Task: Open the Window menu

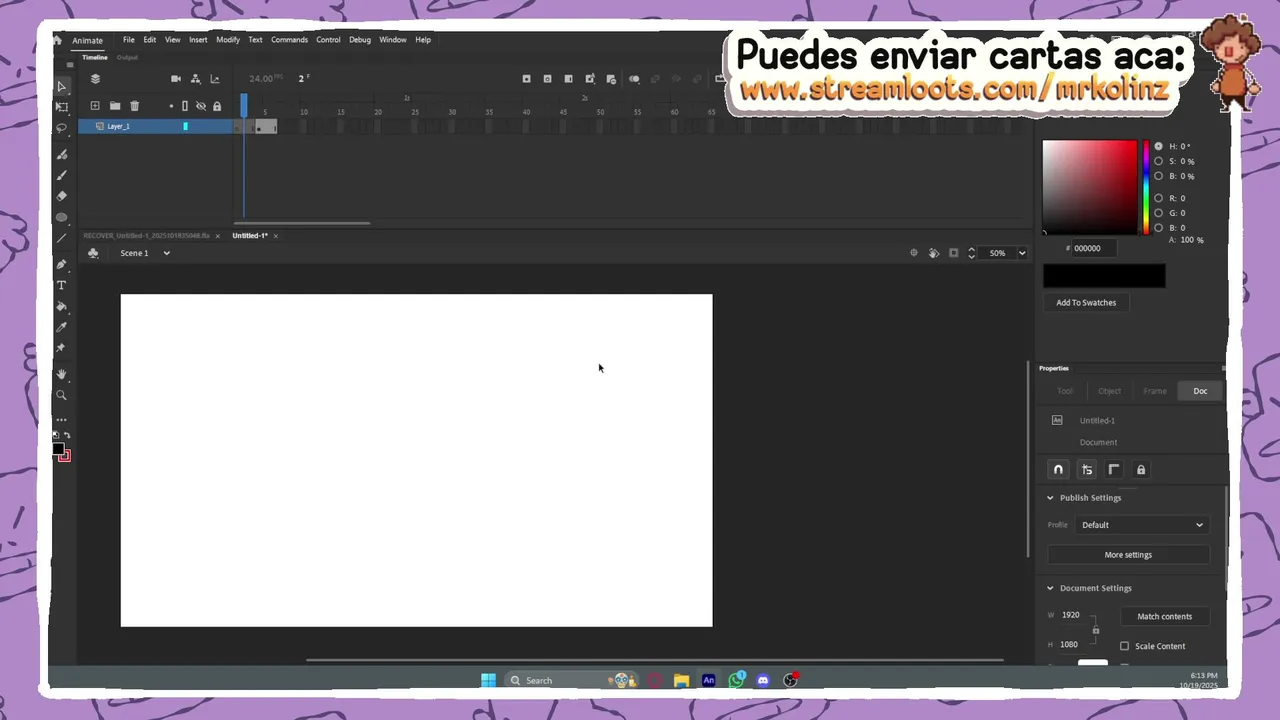Action: (x=393, y=40)
